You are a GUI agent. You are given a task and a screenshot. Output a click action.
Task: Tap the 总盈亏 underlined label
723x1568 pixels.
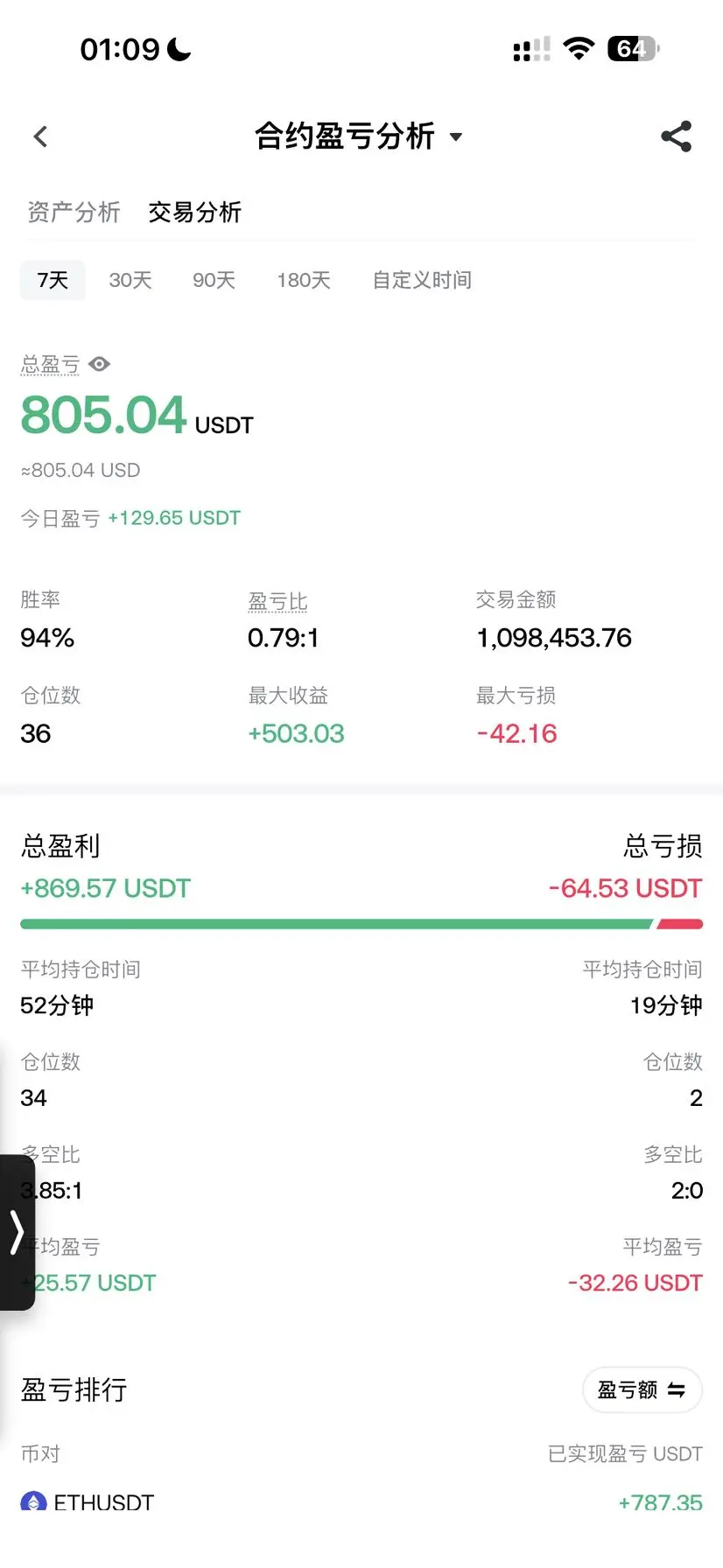pyautogui.click(x=50, y=364)
